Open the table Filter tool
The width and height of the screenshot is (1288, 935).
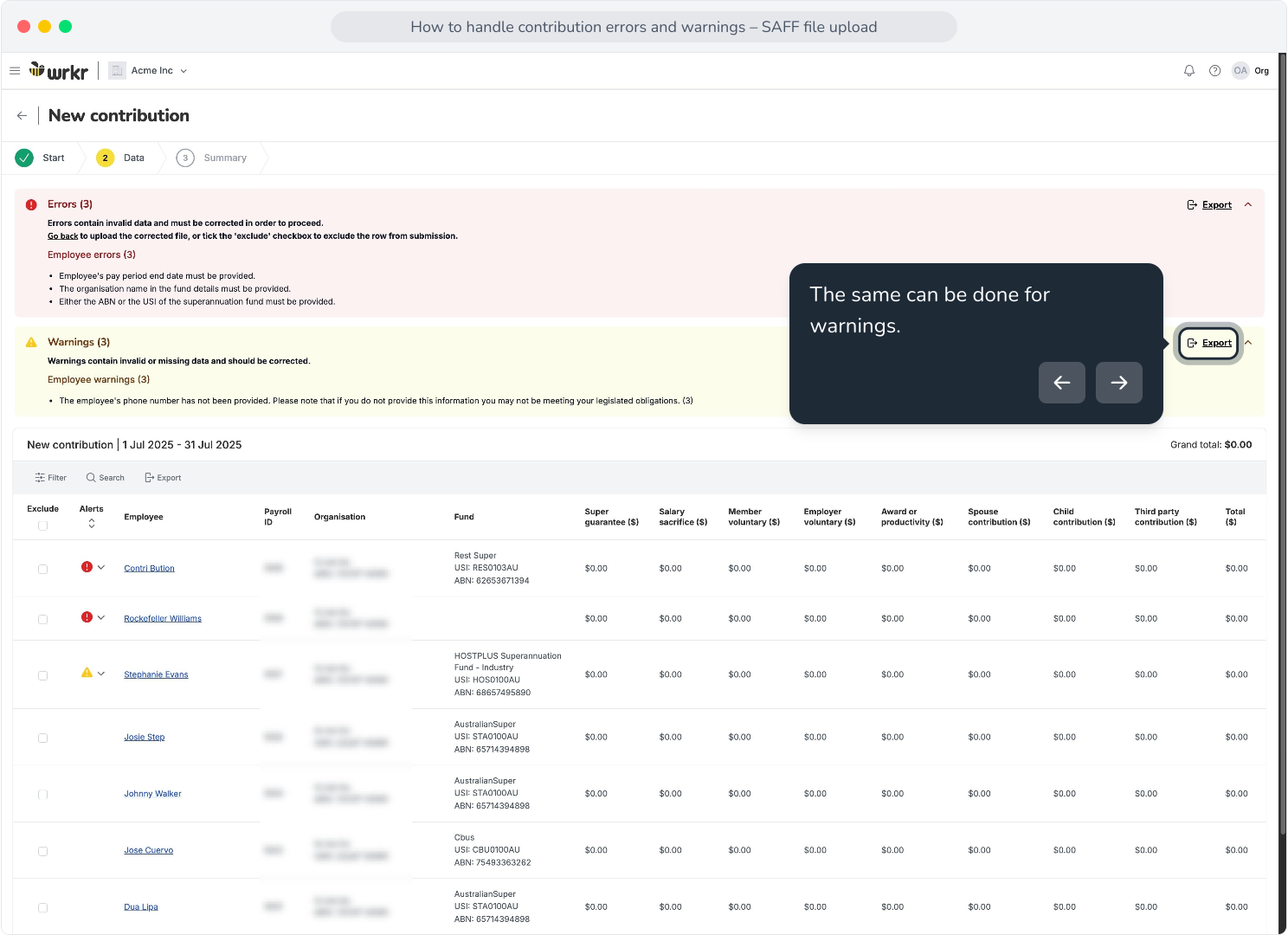click(50, 478)
